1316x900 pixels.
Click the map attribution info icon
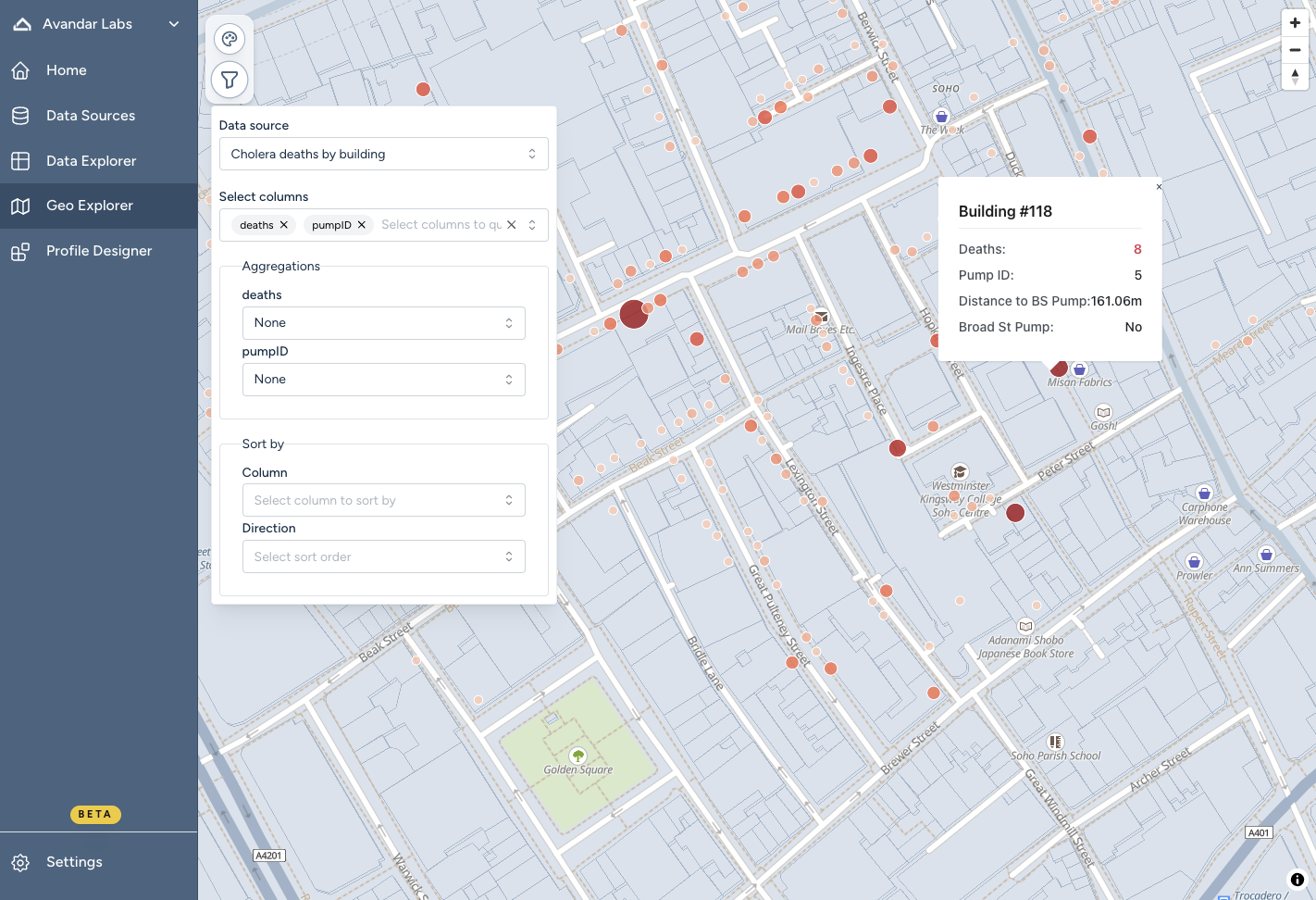[x=1297, y=880]
